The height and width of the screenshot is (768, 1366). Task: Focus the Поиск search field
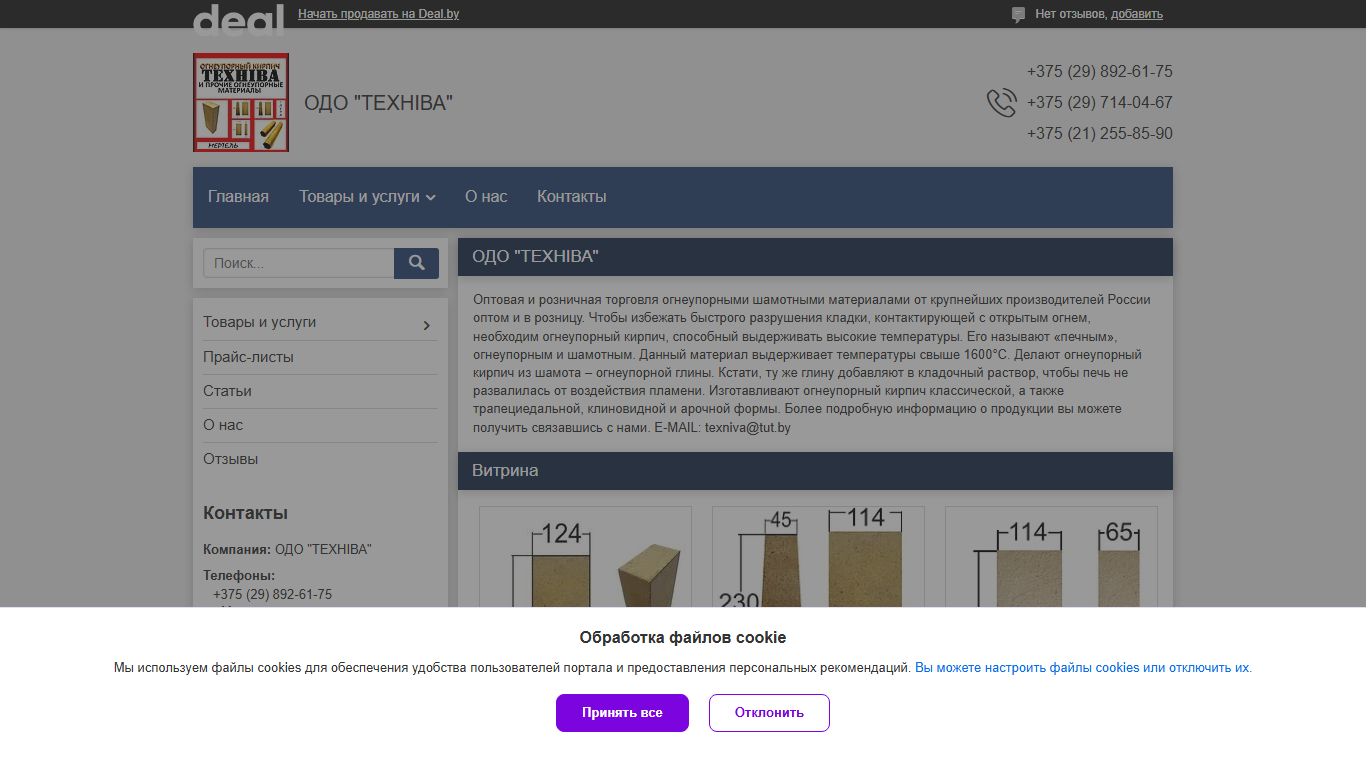click(x=299, y=263)
